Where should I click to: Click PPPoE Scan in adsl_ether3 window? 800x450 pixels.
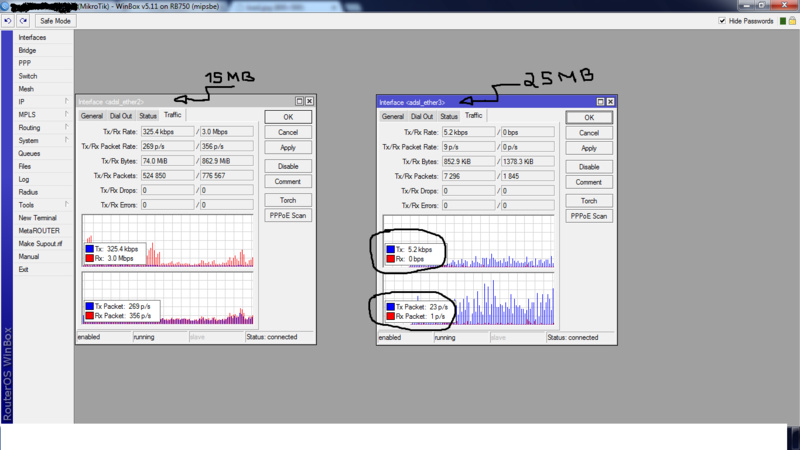coord(589,216)
